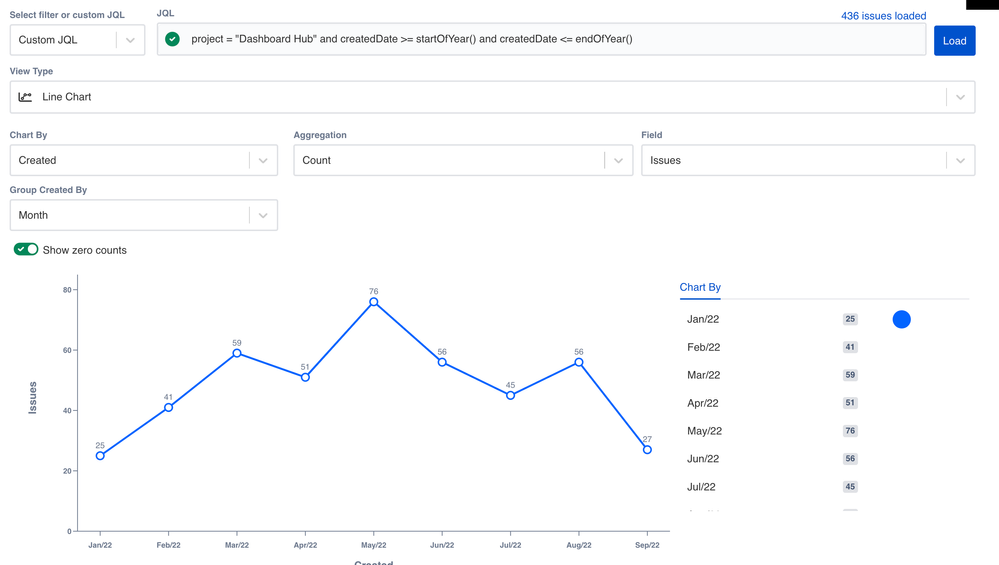This screenshot has width=999, height=565.
Task: Expand the Group Created By Month dropdown
Action: pyautogui.click(x=263, y=215)
